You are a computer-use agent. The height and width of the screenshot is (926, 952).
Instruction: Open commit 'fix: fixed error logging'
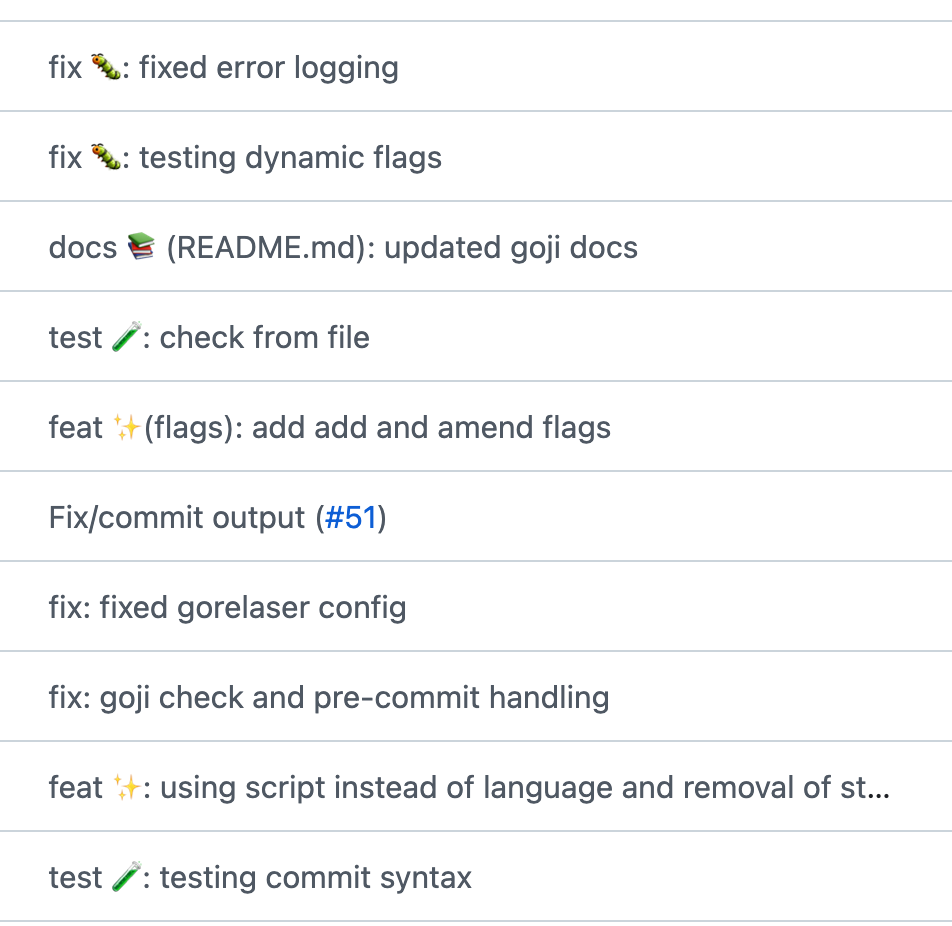point(223,67)
